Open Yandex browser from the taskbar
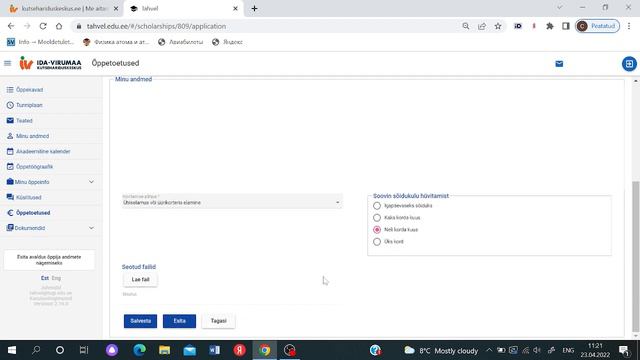The width and height of the screenshot is (640, 360). click(240, 350)
